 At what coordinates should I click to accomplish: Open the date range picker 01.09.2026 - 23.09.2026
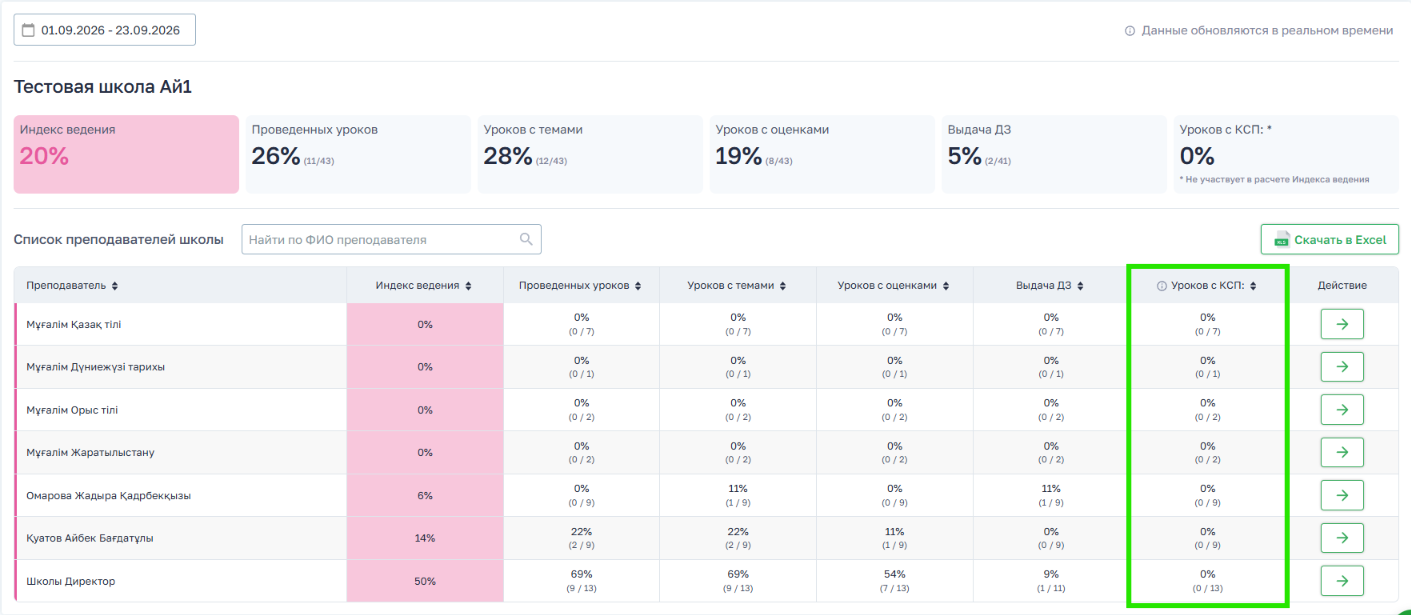pyautogui.click(x=104, y=30)
